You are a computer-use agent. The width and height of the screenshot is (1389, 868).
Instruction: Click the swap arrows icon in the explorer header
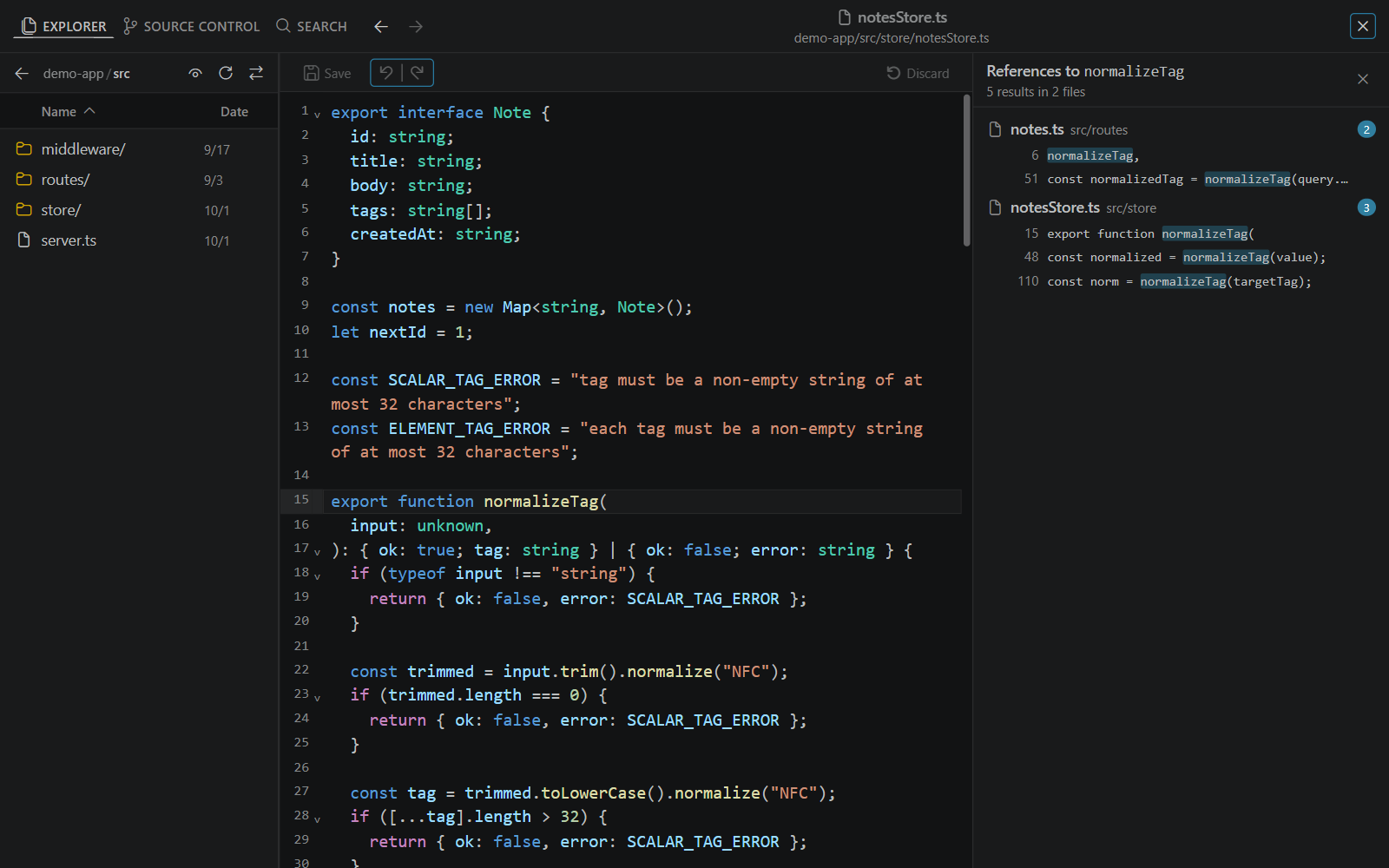[x=256, y=74]
